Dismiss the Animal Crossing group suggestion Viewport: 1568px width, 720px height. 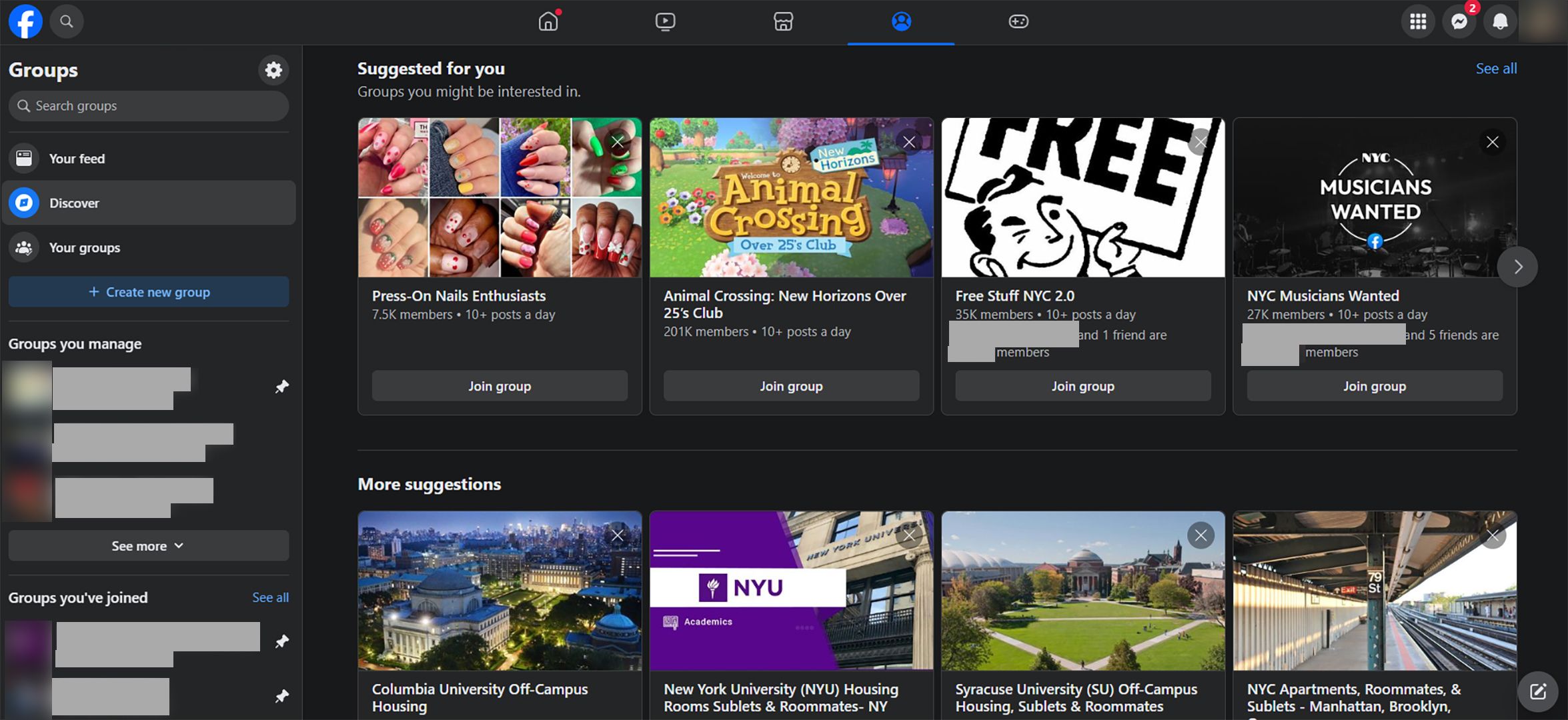(909, 142)
